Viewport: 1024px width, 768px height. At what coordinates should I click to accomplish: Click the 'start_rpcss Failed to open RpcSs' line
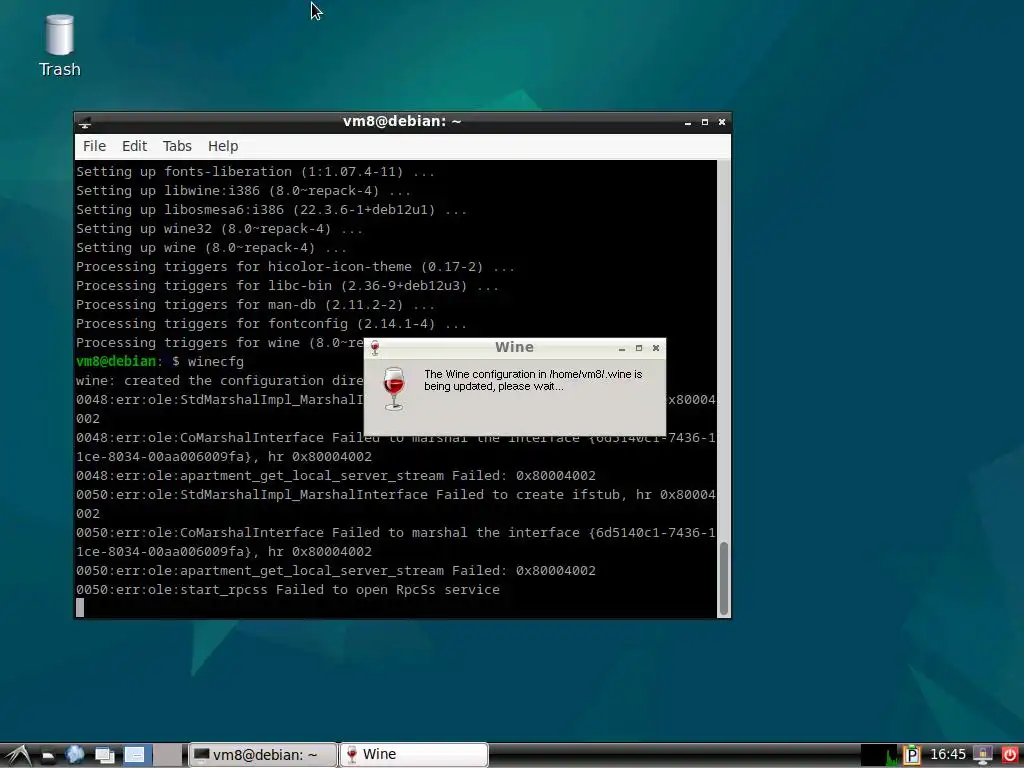pyautogui.click(x=288, y=590)
